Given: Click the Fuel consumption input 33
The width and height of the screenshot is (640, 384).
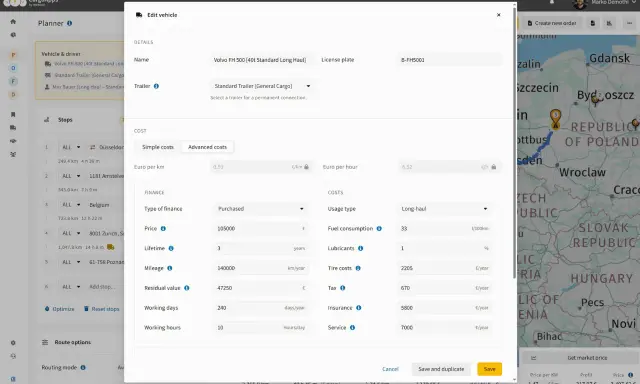Looking at the screenshot, I should (x=444, y=229).
